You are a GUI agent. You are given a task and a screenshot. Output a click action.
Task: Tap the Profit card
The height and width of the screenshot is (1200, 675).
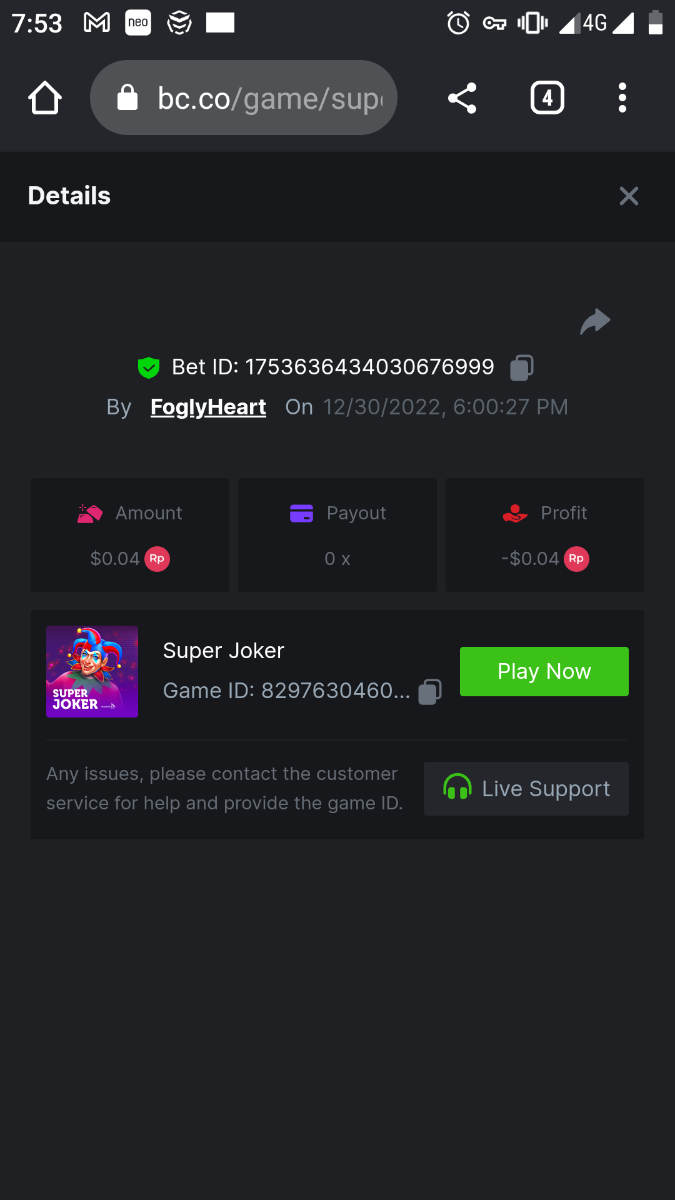(545, 535)
